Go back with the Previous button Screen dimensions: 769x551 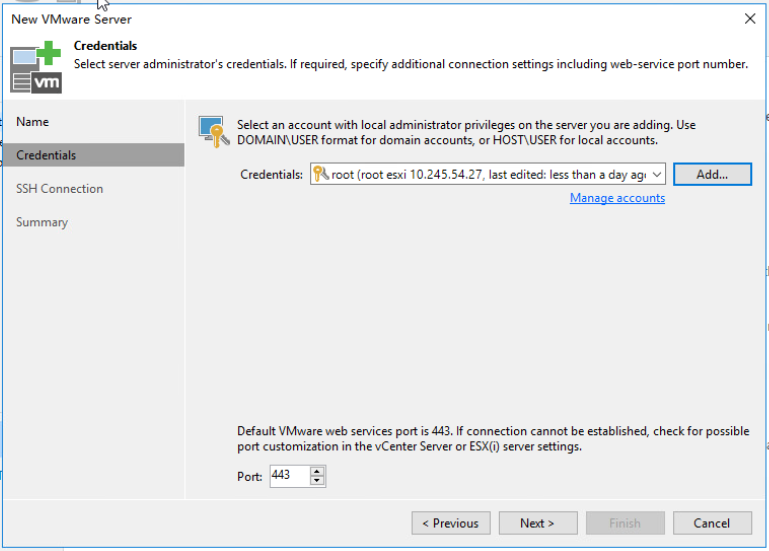pos(451,523)
